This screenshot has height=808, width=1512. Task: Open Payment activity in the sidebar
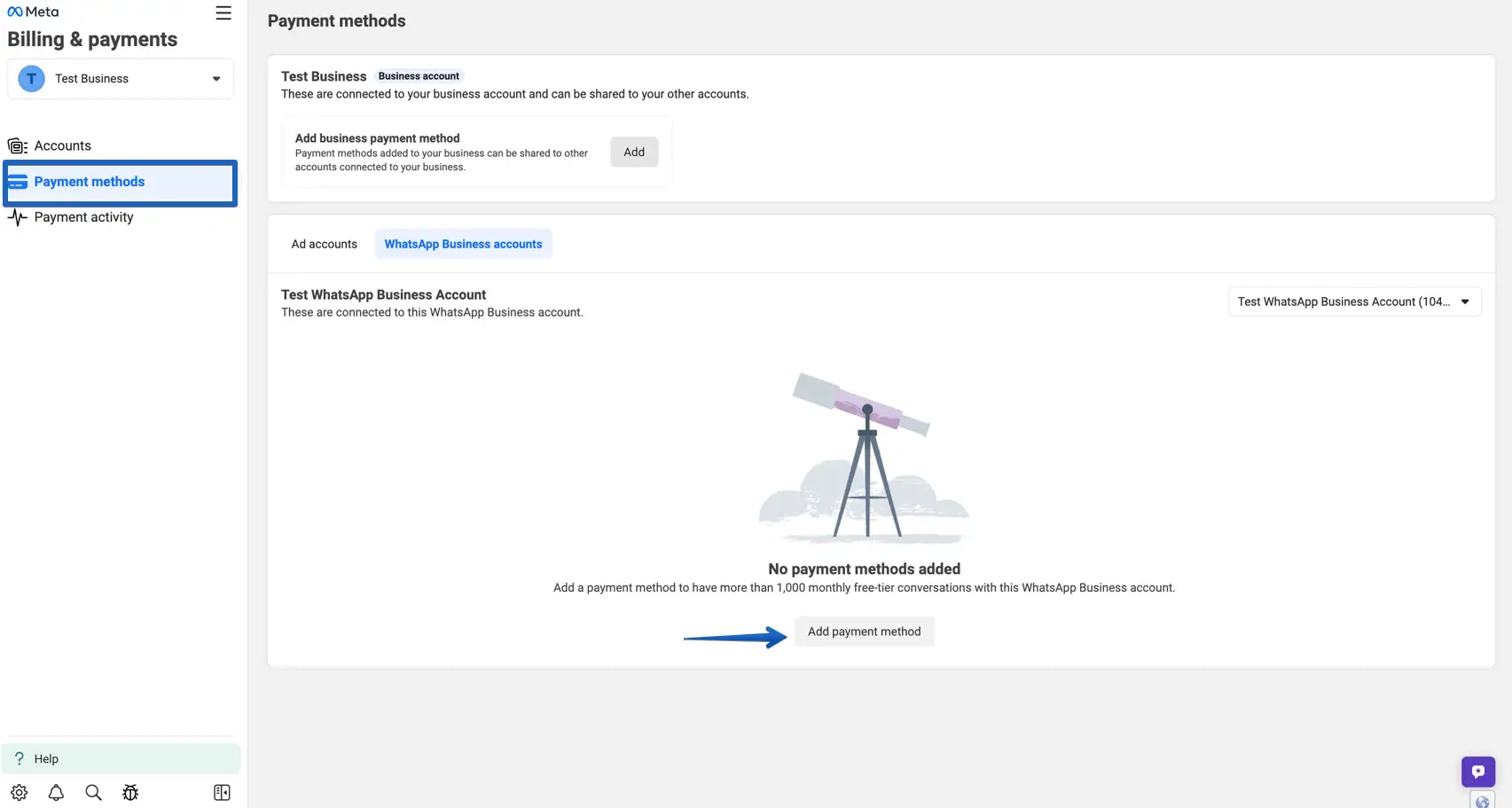(x=83, y=217)
